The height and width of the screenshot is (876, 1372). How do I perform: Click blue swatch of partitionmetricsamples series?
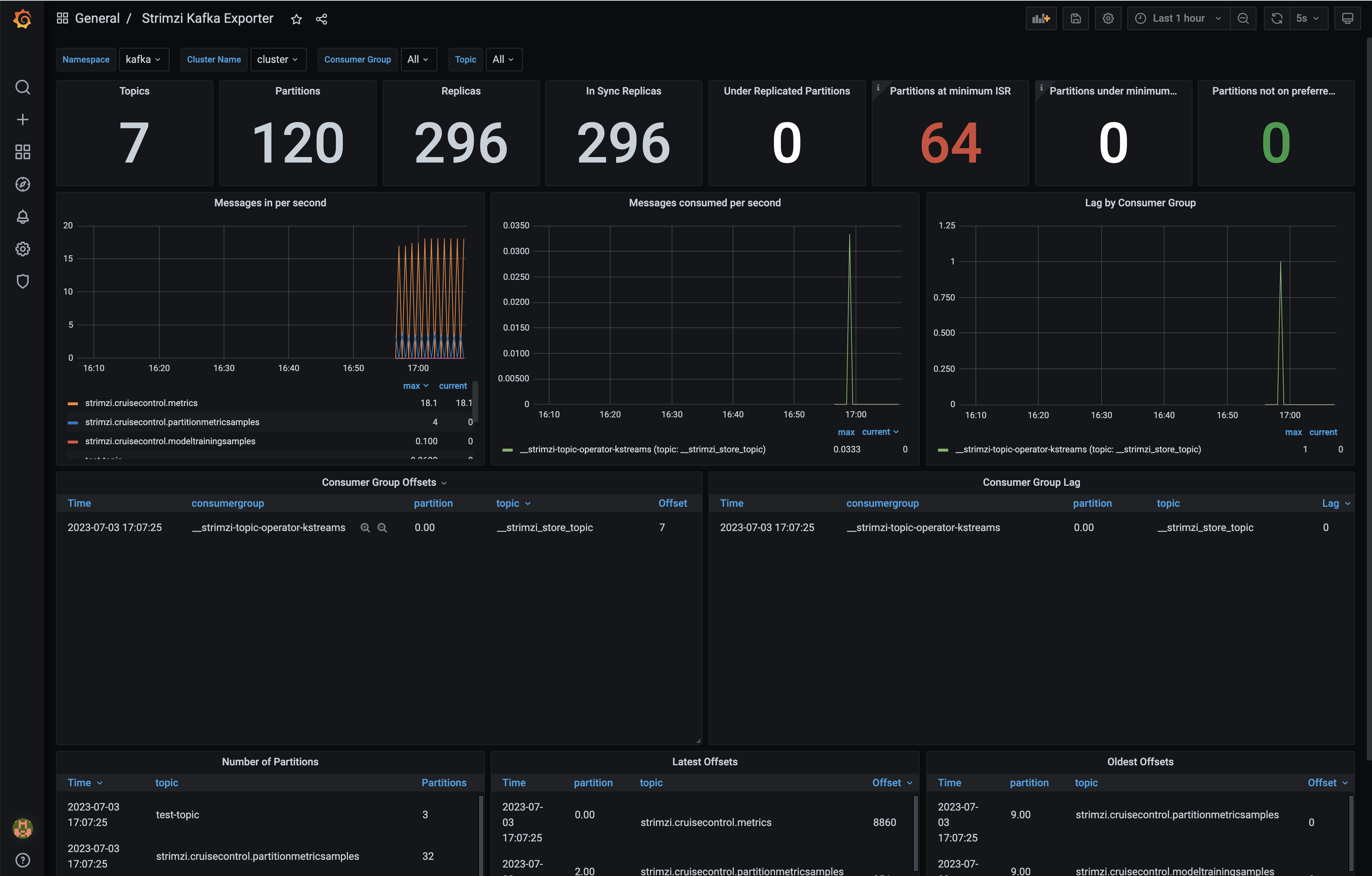click(x=73, y=423)
